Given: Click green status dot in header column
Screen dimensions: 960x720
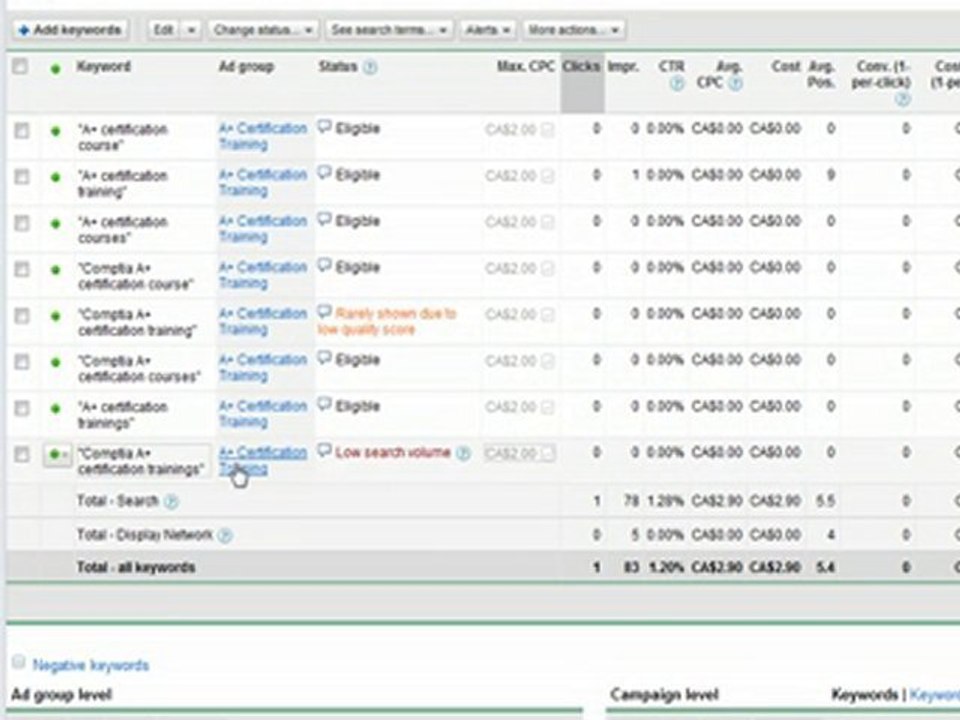Looking at the screenshot, I should tap(56, 69).
